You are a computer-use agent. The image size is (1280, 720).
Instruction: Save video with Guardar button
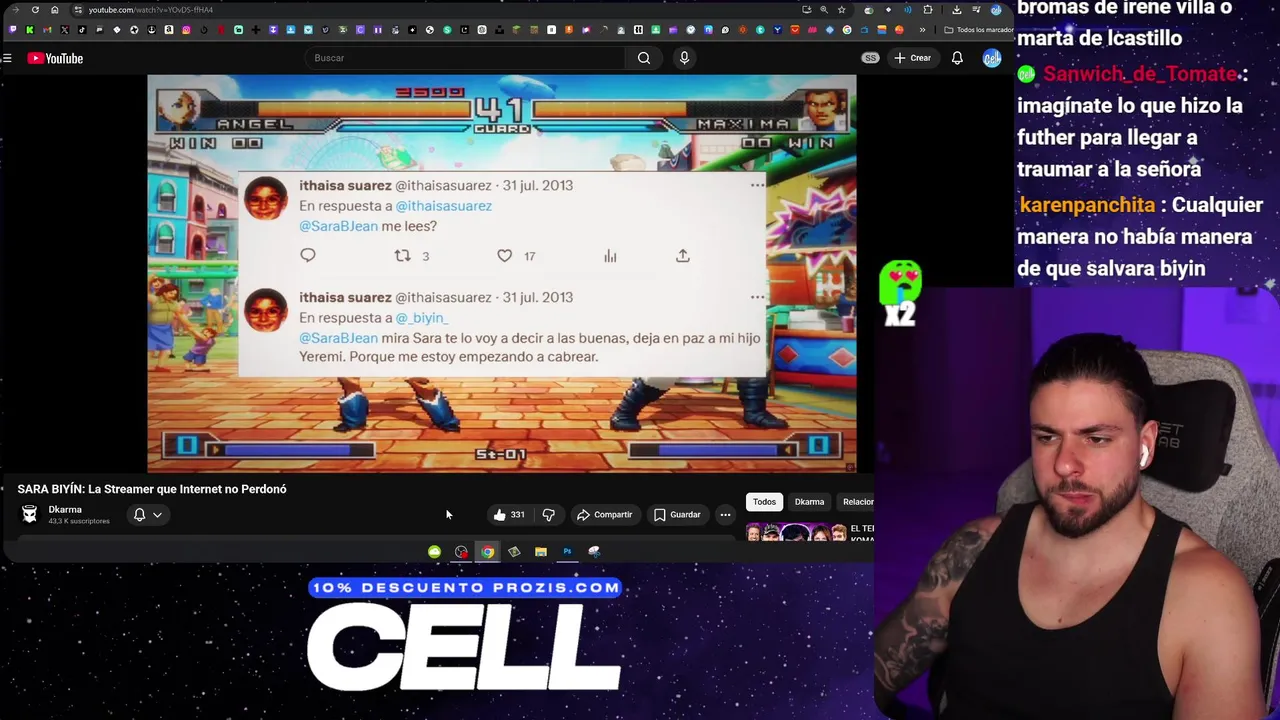pyautogui.click(x=677, y=515)
